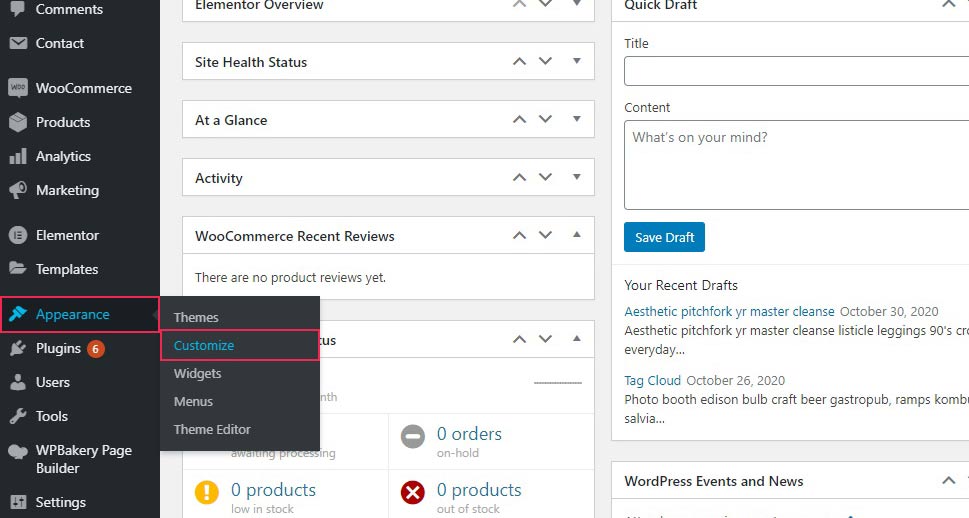Click the Users person icon
The height and width of the screenshot is (518, 969).
pyautogui.click(x=18, y=382)
